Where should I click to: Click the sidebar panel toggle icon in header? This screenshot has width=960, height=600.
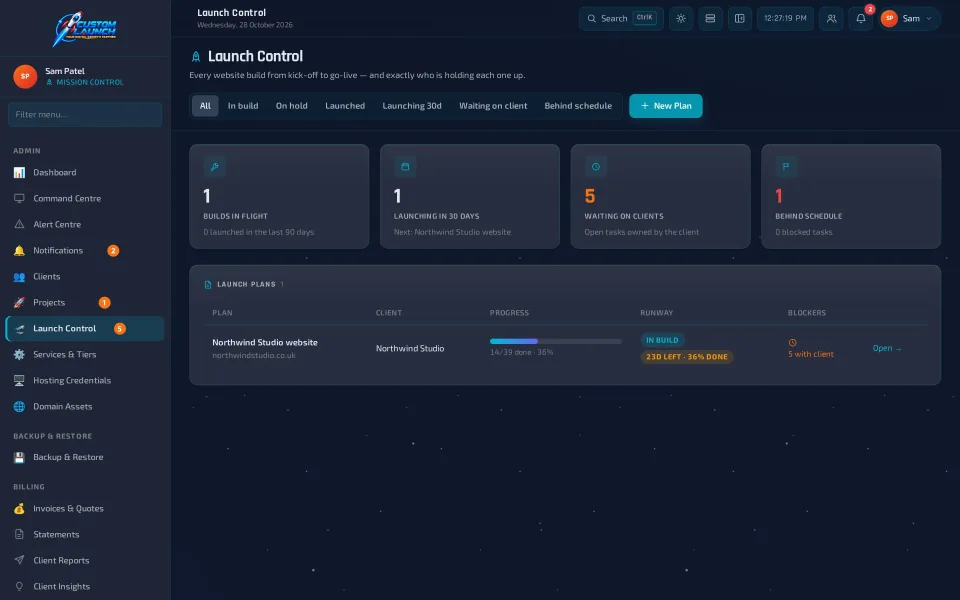pos(740,18)
